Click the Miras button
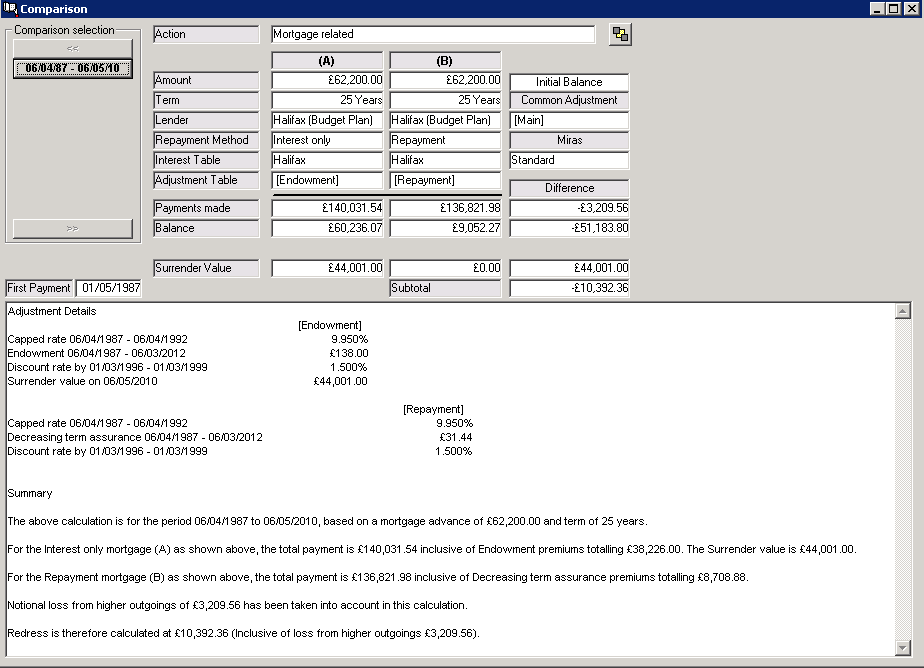Viewport: 924px width, 668px height. point(569,140)
